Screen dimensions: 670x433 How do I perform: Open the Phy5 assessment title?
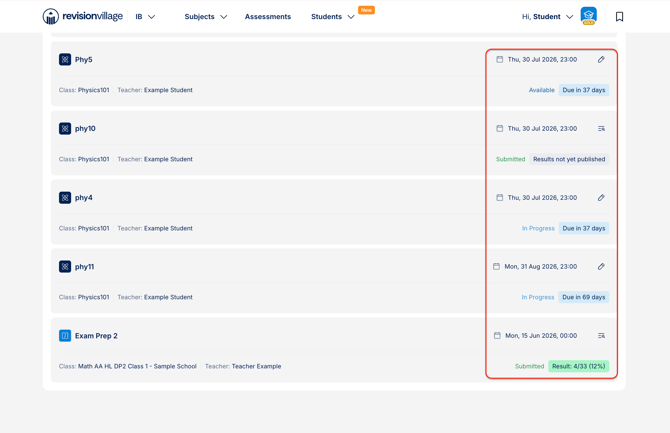pyautogui.click(x=84, y=59)
